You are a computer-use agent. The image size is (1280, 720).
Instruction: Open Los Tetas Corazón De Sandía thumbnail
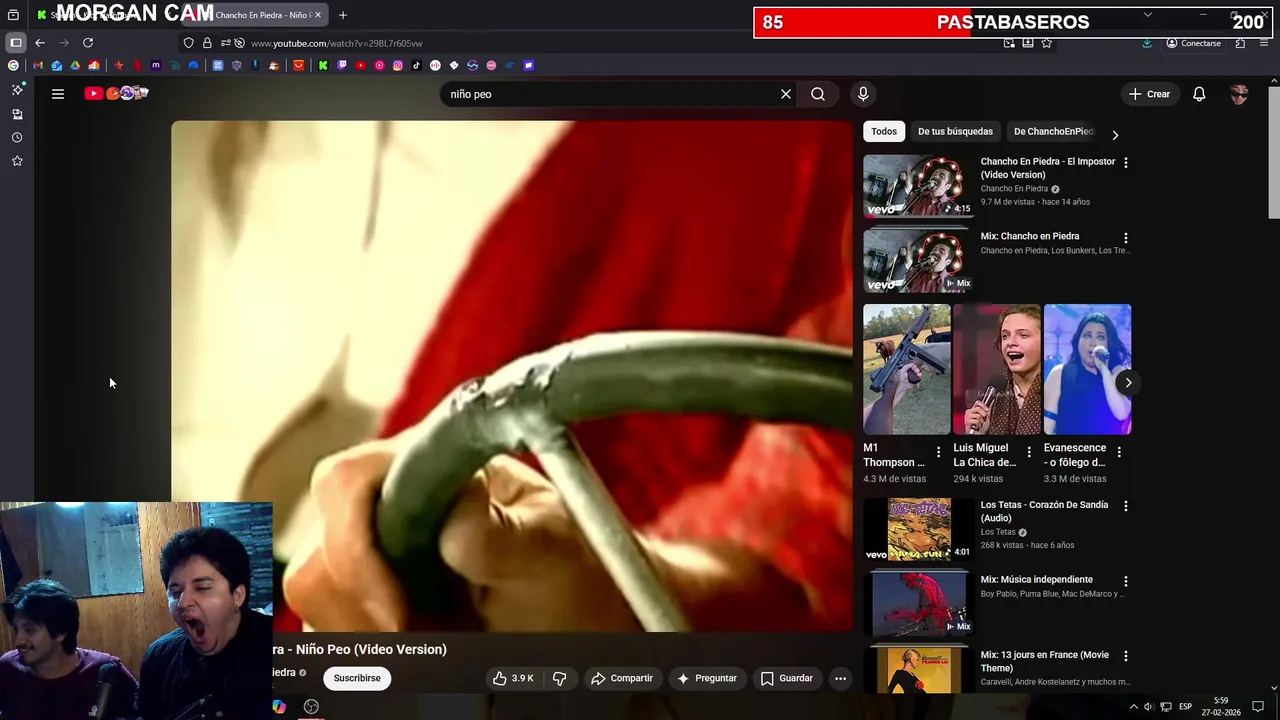[916, 529]
